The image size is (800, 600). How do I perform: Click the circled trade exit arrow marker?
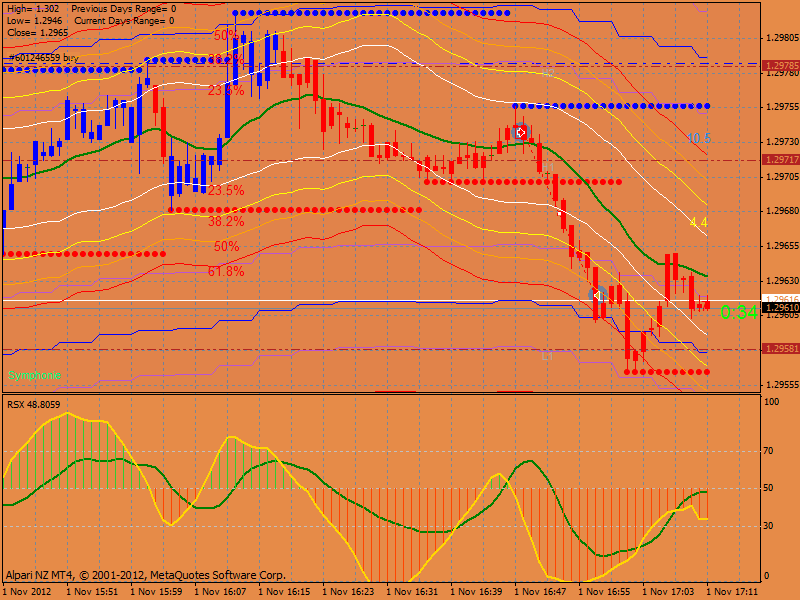pos(597,295)
